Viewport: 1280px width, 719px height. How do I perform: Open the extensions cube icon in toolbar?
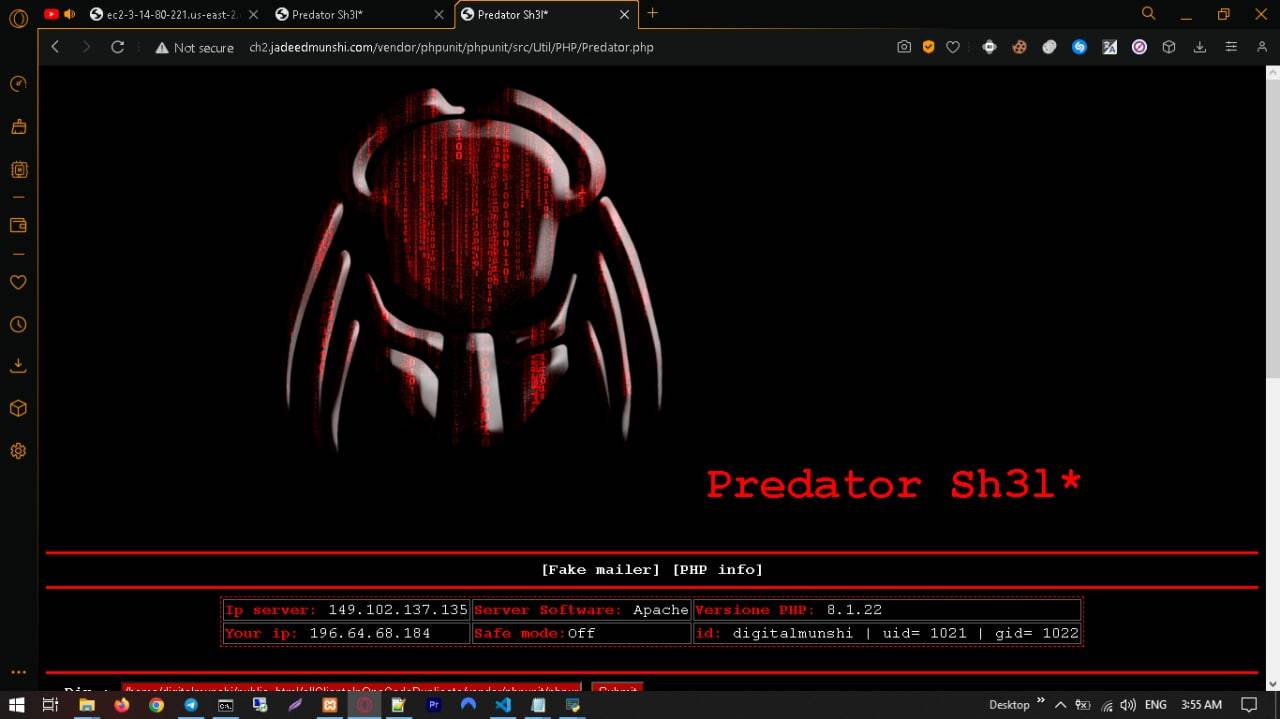coord(1168,47)
